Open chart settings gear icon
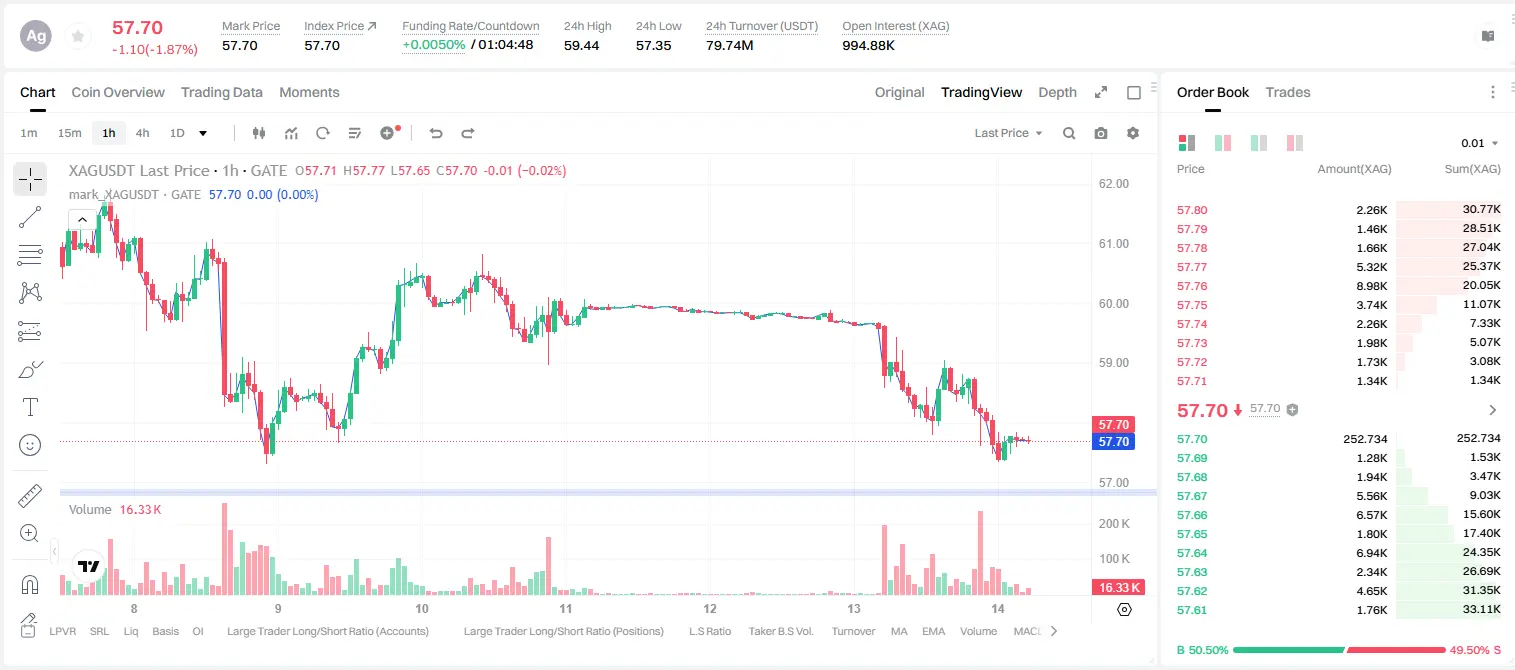Image resolution: width=1515 pixels, height=670 pixels. click(x=1133, y=133)
